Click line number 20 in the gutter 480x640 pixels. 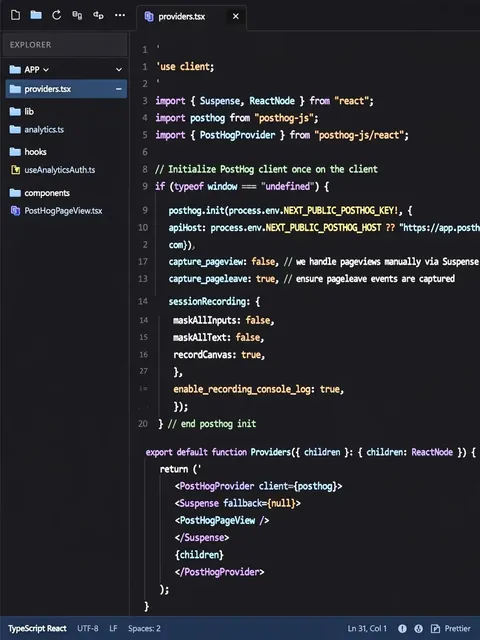pos(142,424)
